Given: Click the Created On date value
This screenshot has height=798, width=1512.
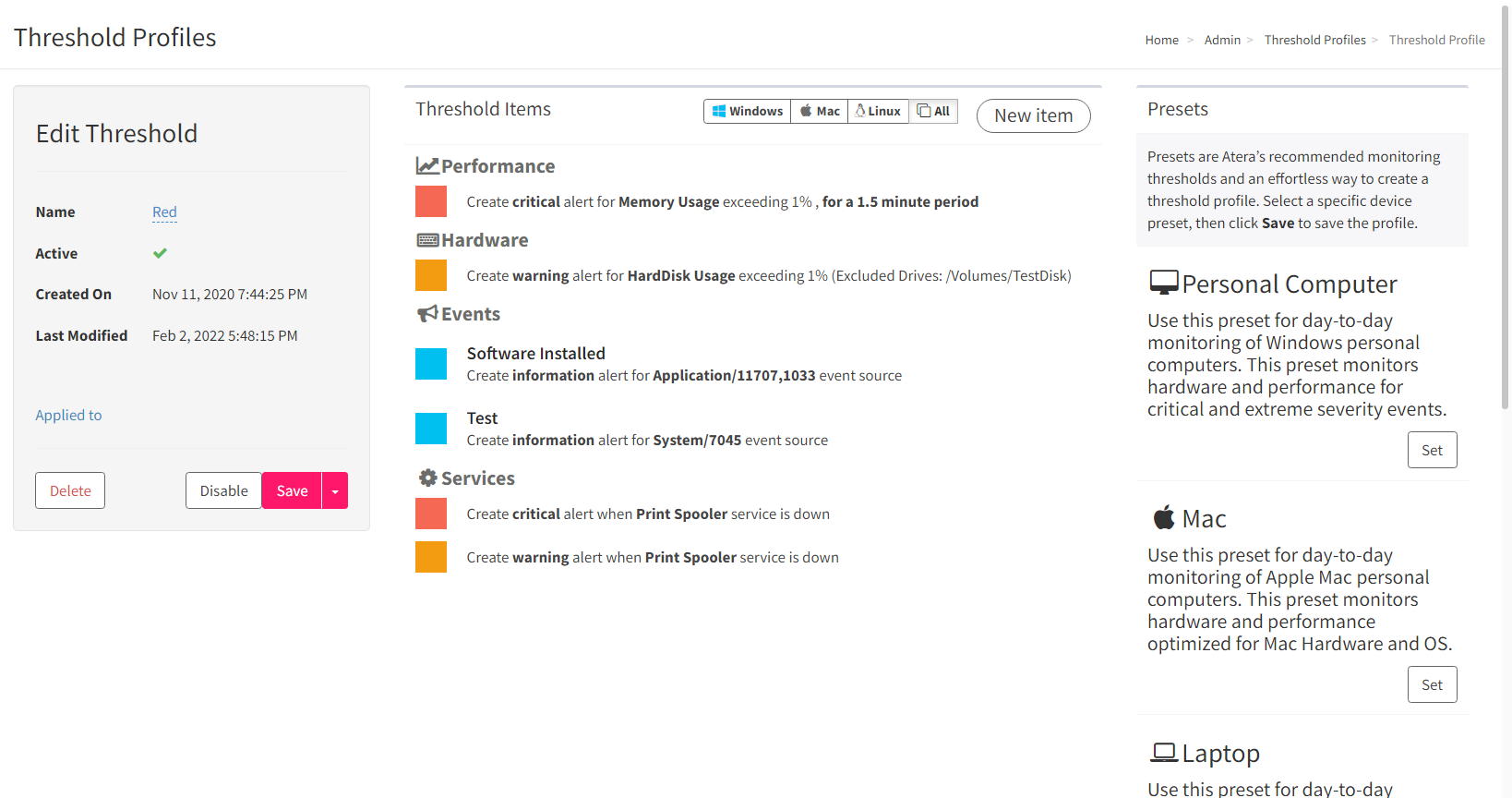Looking at the screenshot, I should point(230,295).
